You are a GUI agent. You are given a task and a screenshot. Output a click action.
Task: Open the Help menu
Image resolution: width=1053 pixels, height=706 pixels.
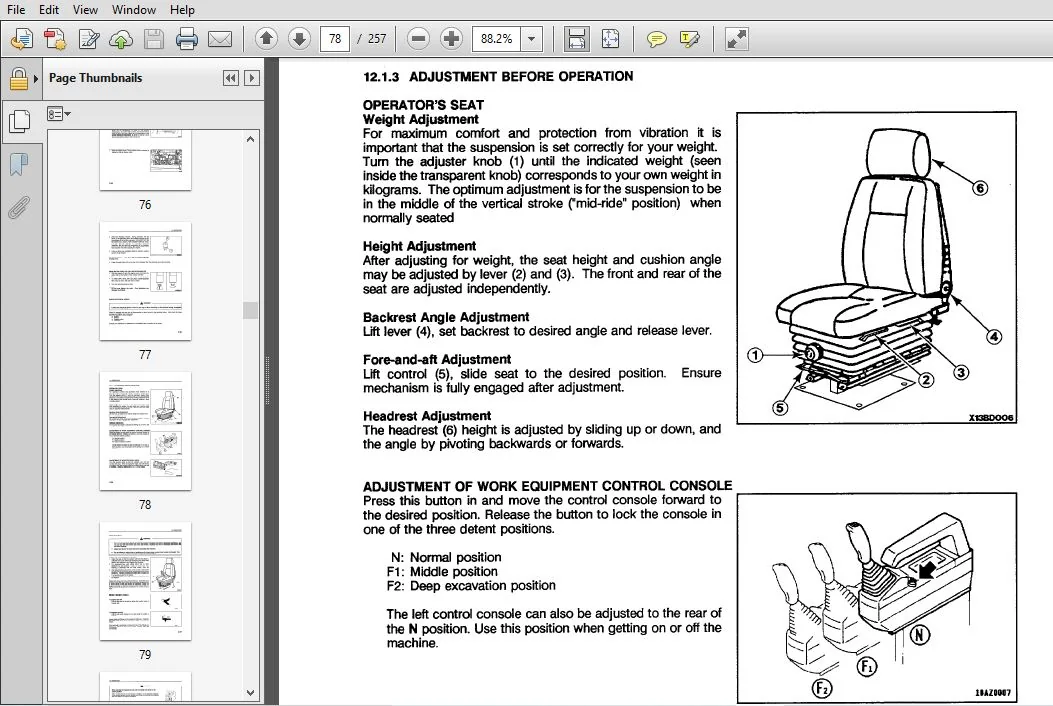point(182,9)
